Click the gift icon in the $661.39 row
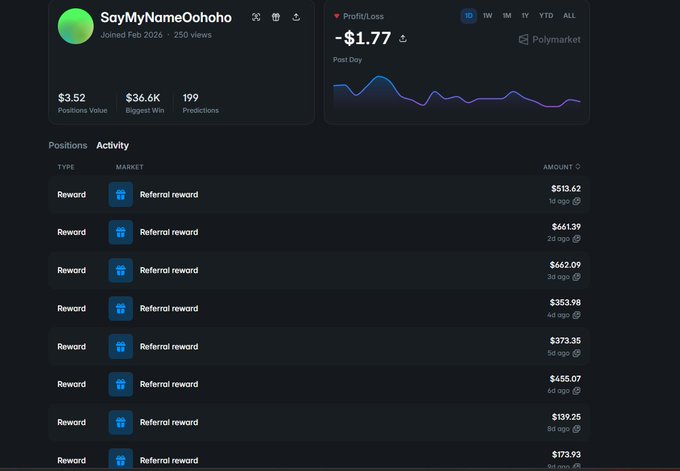 coord(121,232)
